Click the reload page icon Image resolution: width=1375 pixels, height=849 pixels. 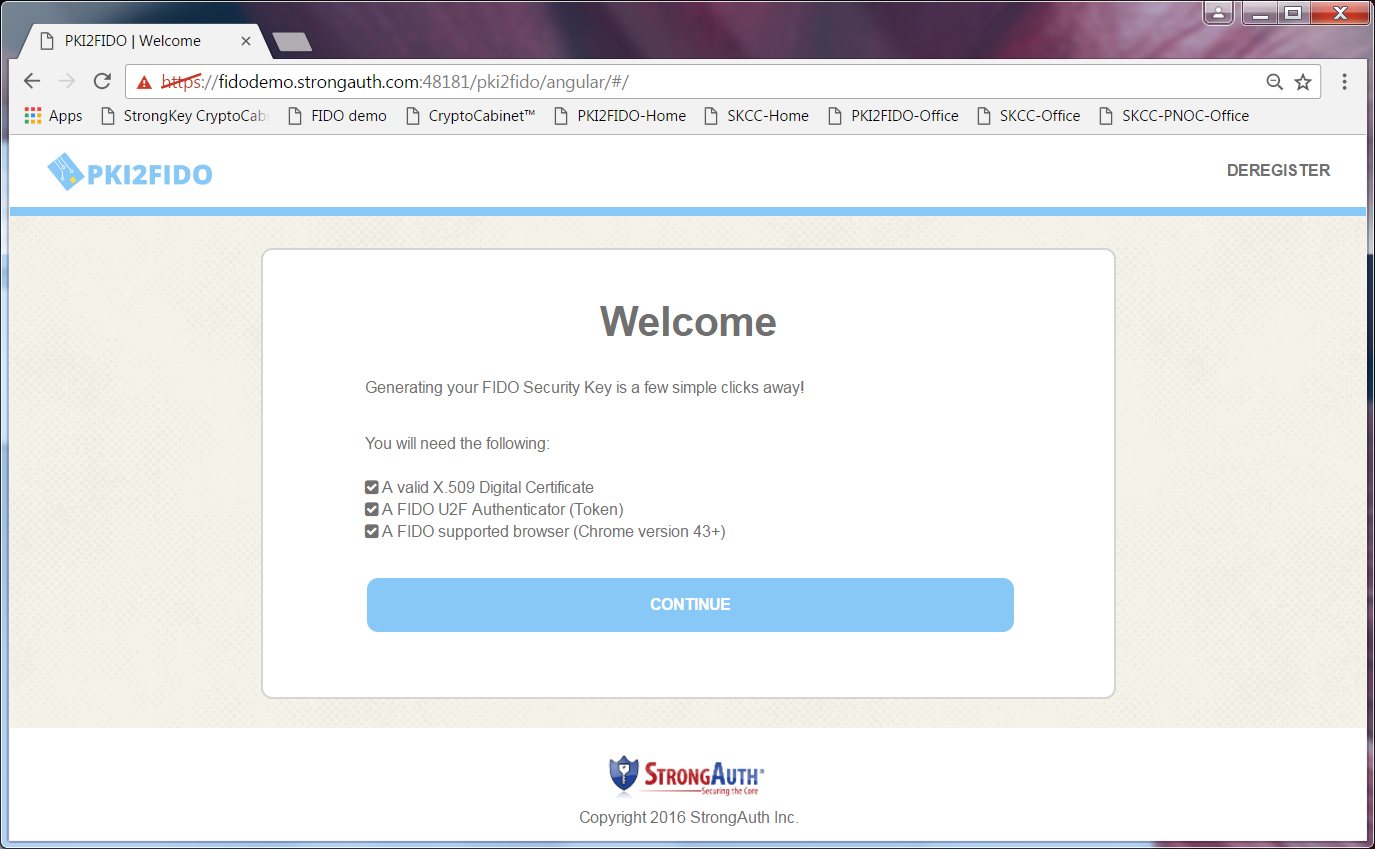pyautogui.click(x=102, y=81)
